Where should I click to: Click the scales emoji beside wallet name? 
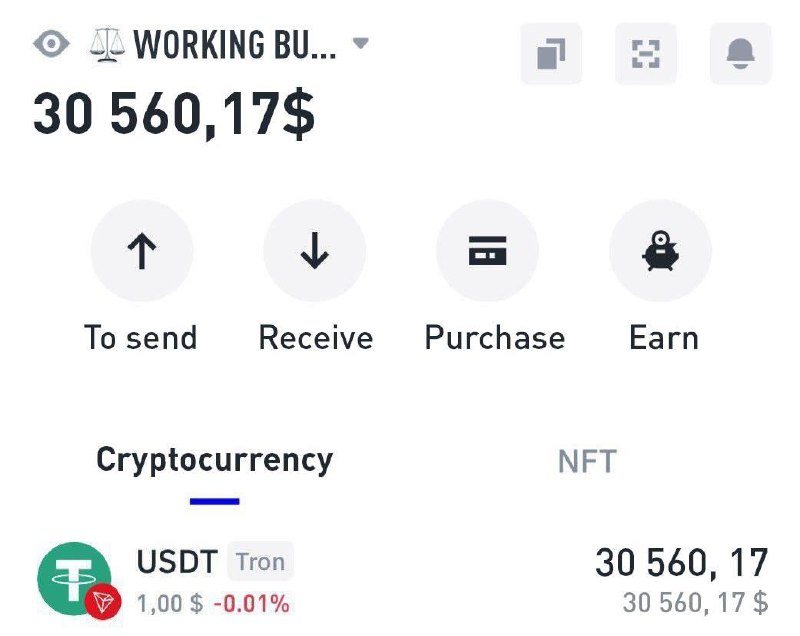click(x=108, y=45)
